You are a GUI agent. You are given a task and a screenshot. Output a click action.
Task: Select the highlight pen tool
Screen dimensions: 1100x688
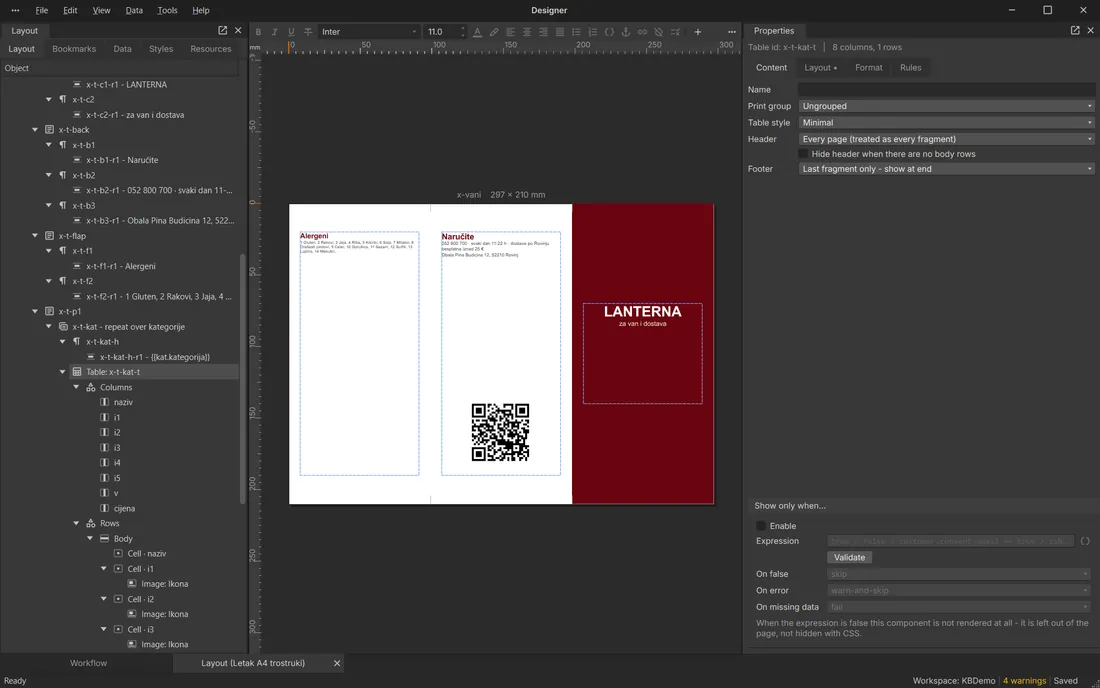[494, 32]
